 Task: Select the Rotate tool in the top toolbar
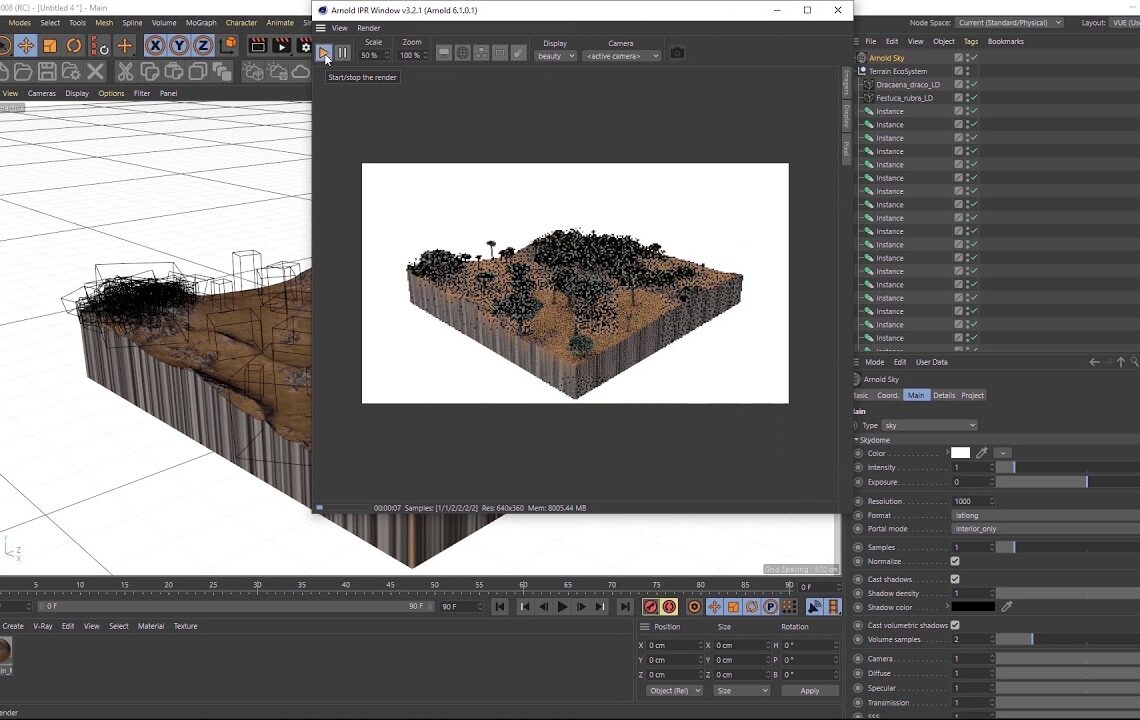click(74, 46)
